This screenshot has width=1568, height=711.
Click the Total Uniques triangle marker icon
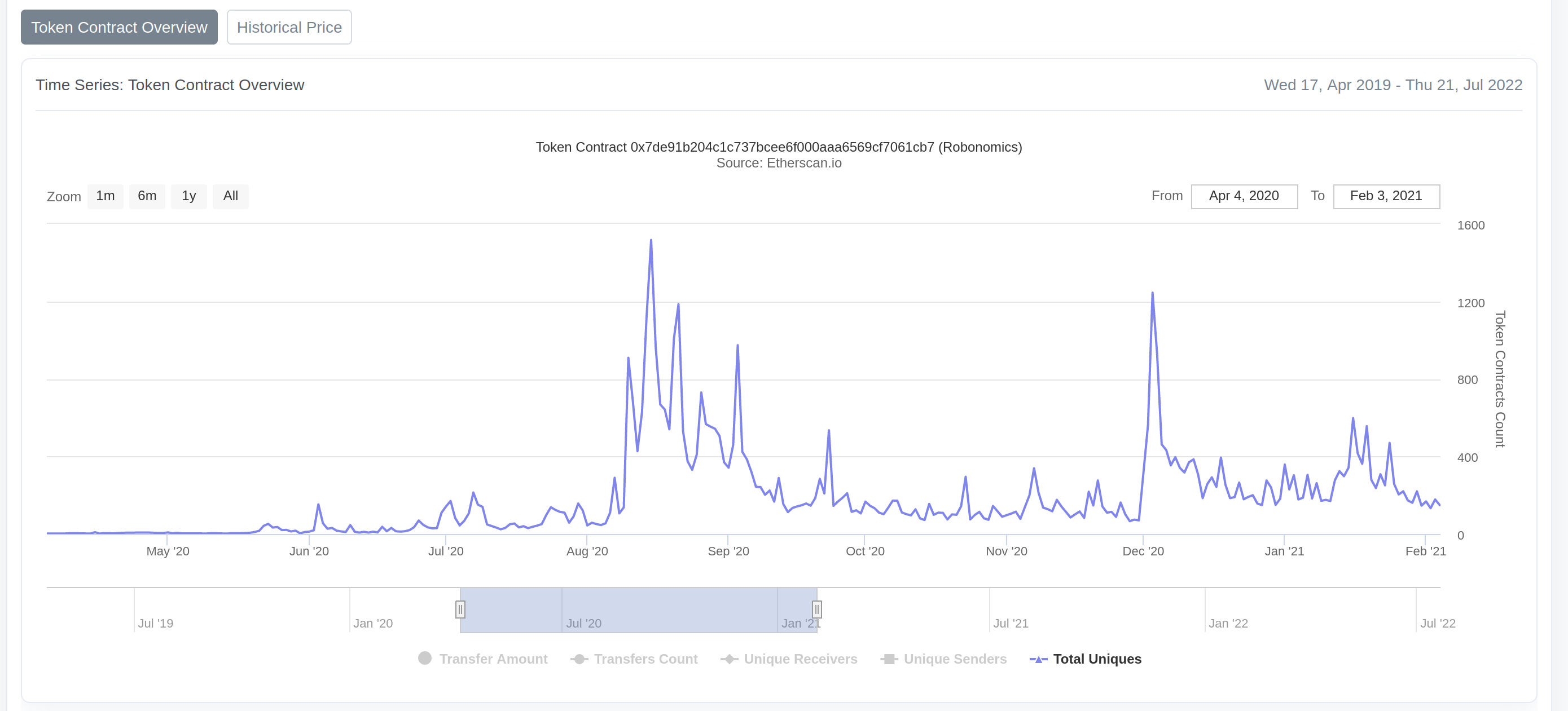1038,659
